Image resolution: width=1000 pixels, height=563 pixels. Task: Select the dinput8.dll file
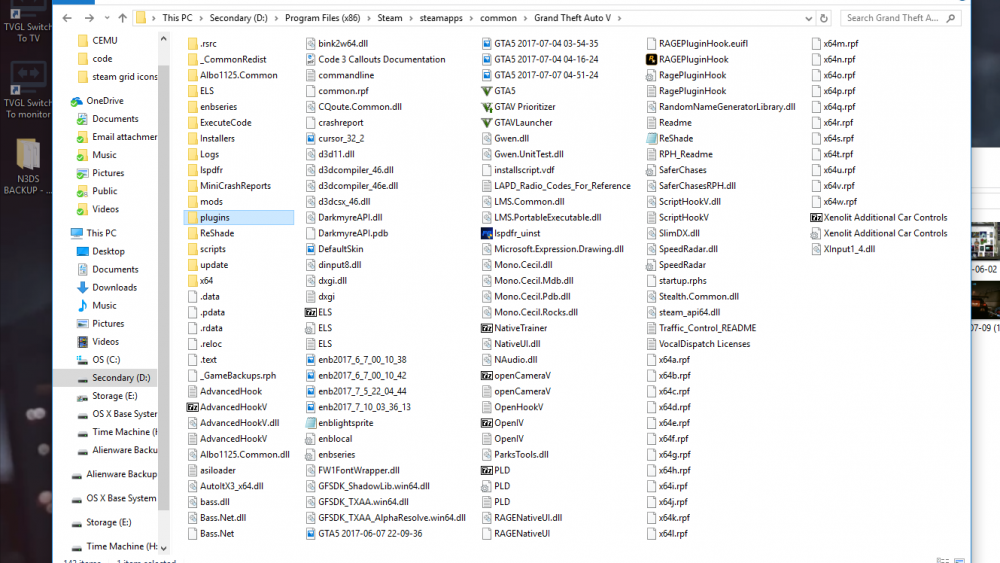[x=333, y=265]
